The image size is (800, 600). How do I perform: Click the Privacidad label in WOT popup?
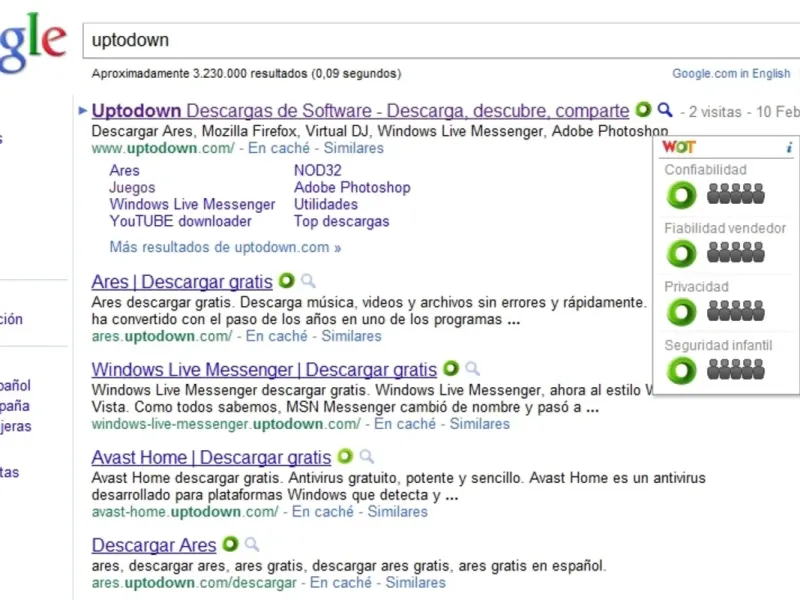click(x=696, y=287)
